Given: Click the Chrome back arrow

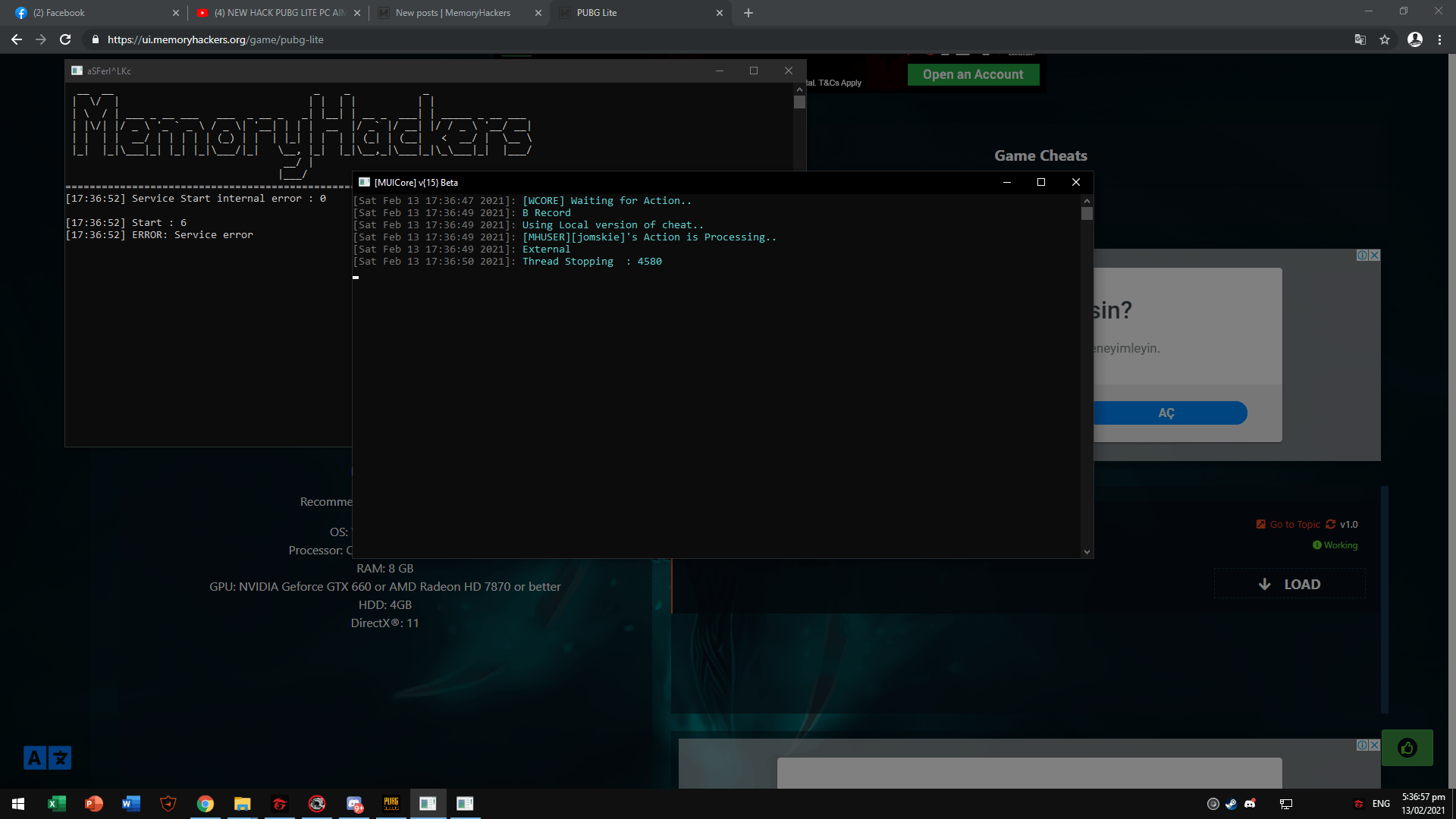Looking at the screenshot, I should click(x=17, y=39).
